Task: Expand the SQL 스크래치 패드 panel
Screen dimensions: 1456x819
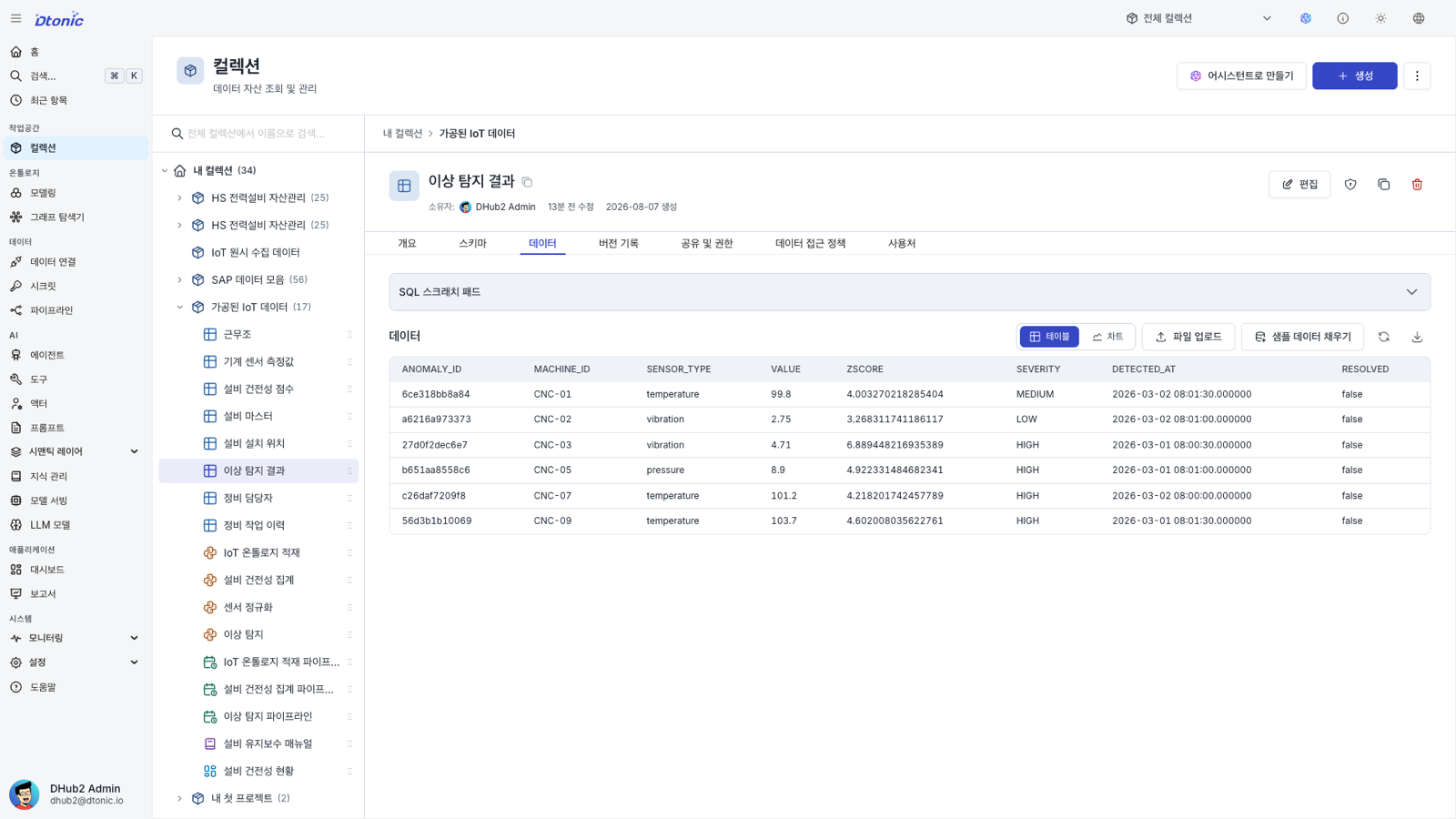Action: click(909, 292)
